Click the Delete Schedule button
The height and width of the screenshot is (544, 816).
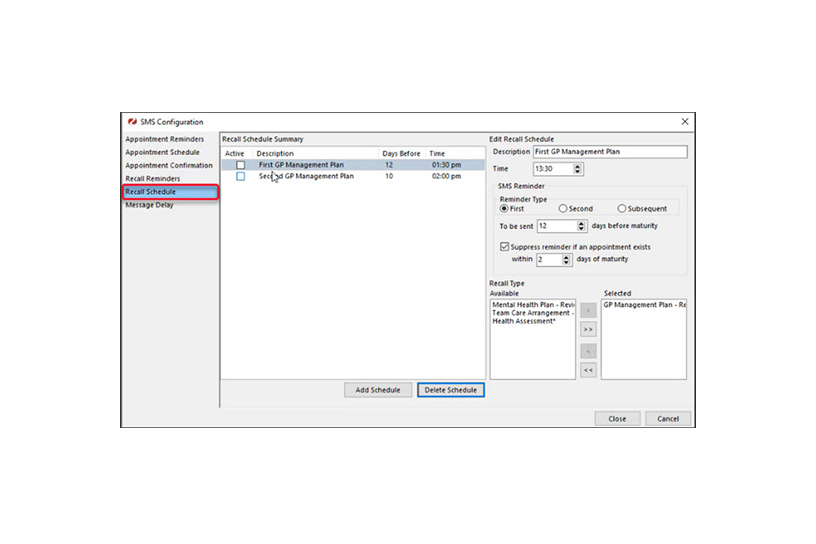coord(450,390)
